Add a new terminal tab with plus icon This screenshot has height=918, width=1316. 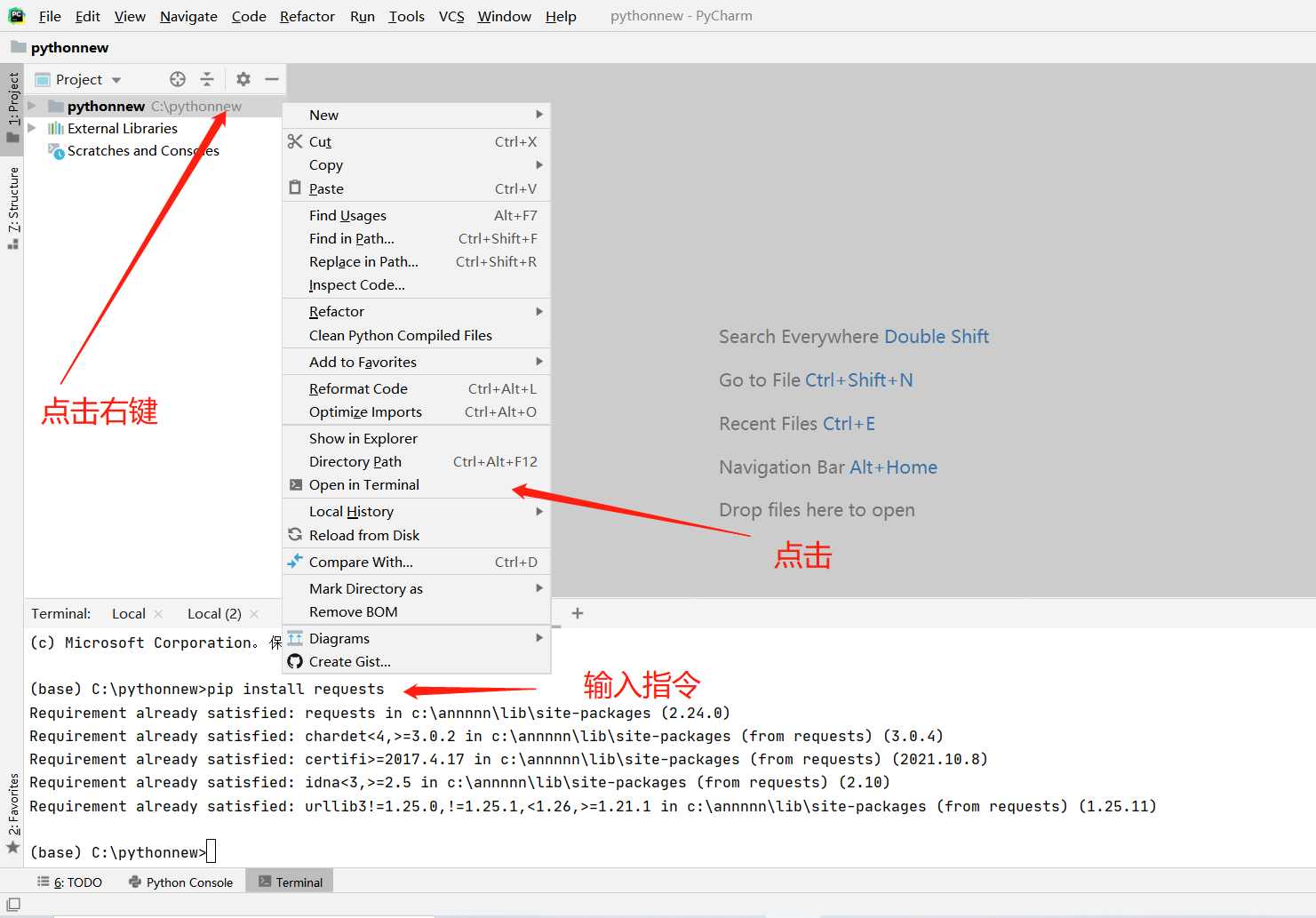click(x=578, y=613)
